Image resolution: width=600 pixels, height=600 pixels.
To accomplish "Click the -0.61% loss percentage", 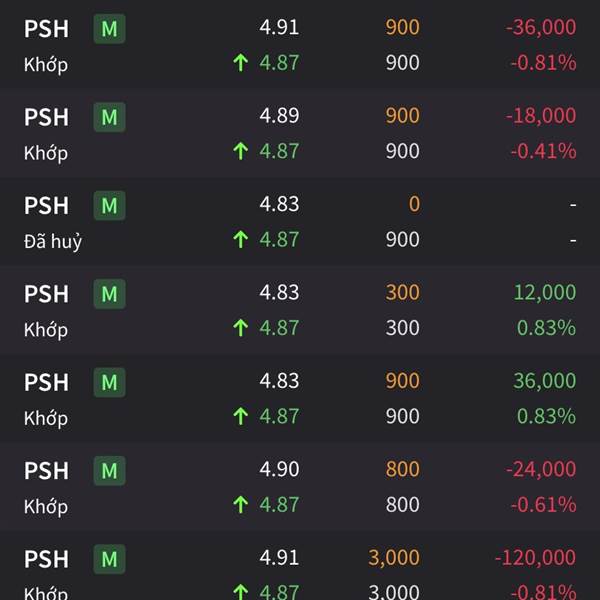I will pos(543,505).
